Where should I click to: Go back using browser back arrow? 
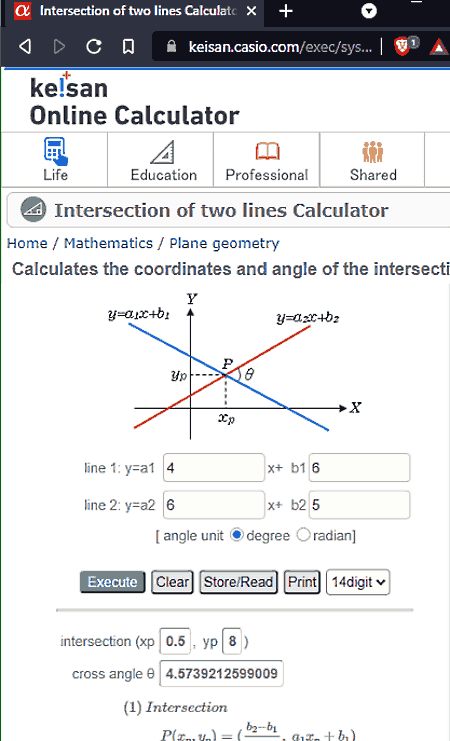point(25,46)
